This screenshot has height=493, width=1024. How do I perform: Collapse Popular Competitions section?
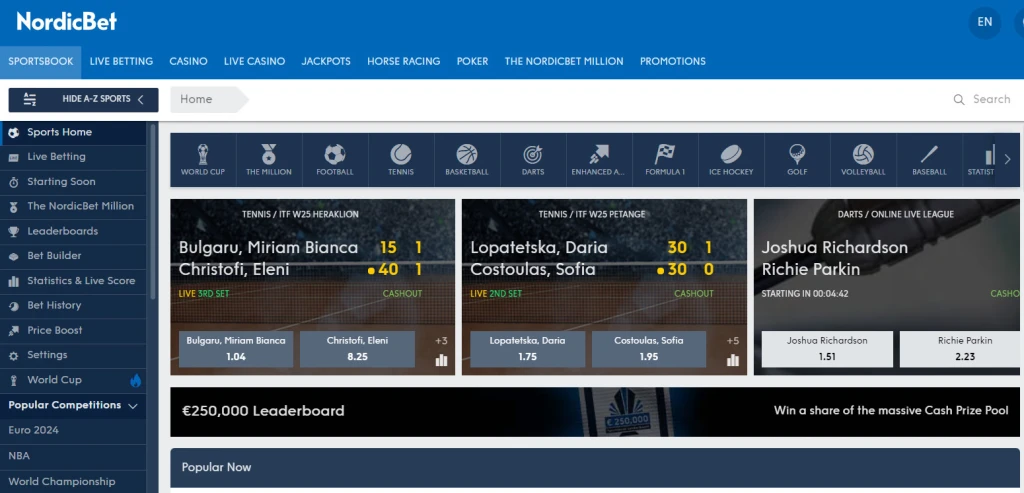click(x=73, y=406)
